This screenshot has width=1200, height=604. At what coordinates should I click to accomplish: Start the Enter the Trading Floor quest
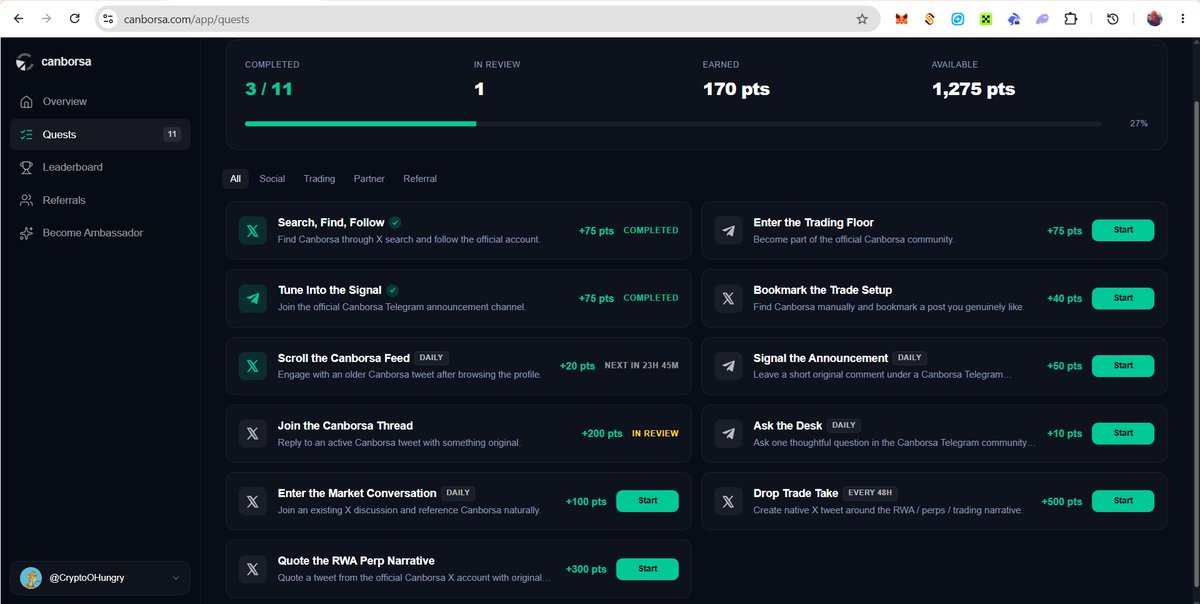click(x=1123, y=230)
